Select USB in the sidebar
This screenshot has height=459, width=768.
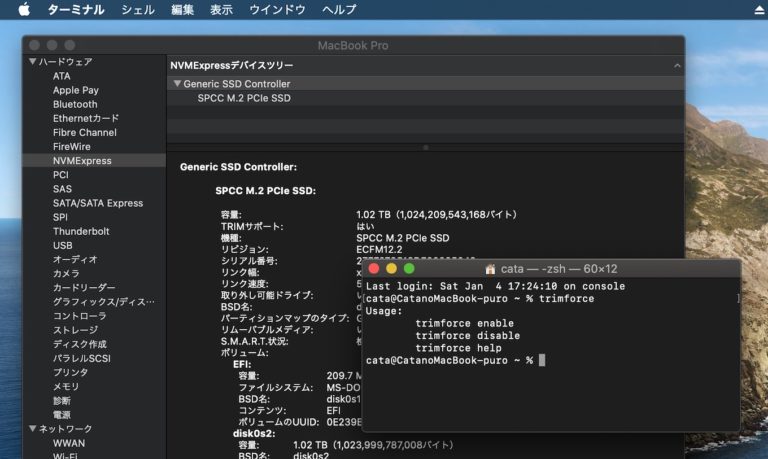(62, 245)
